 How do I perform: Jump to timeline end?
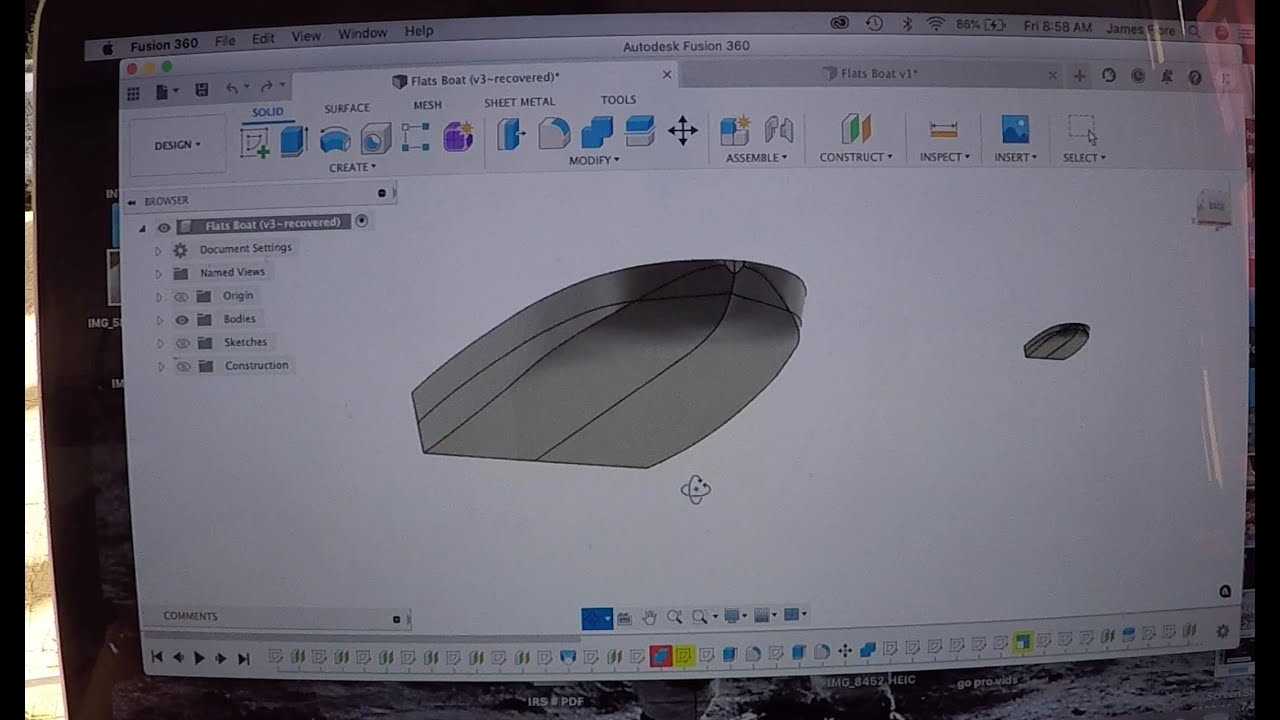[x=243, y=658]
